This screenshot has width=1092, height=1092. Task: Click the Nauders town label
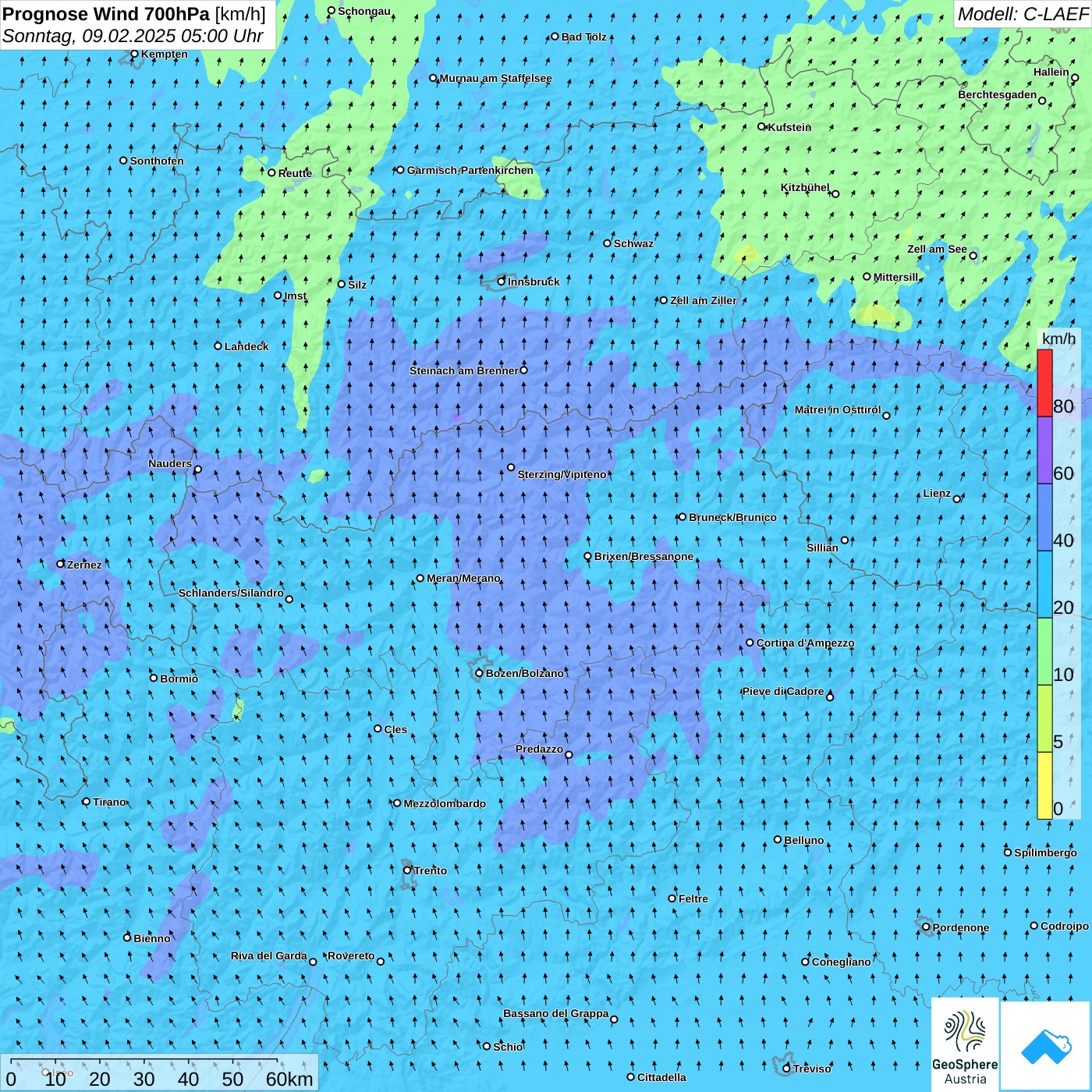tap(169, 464)
